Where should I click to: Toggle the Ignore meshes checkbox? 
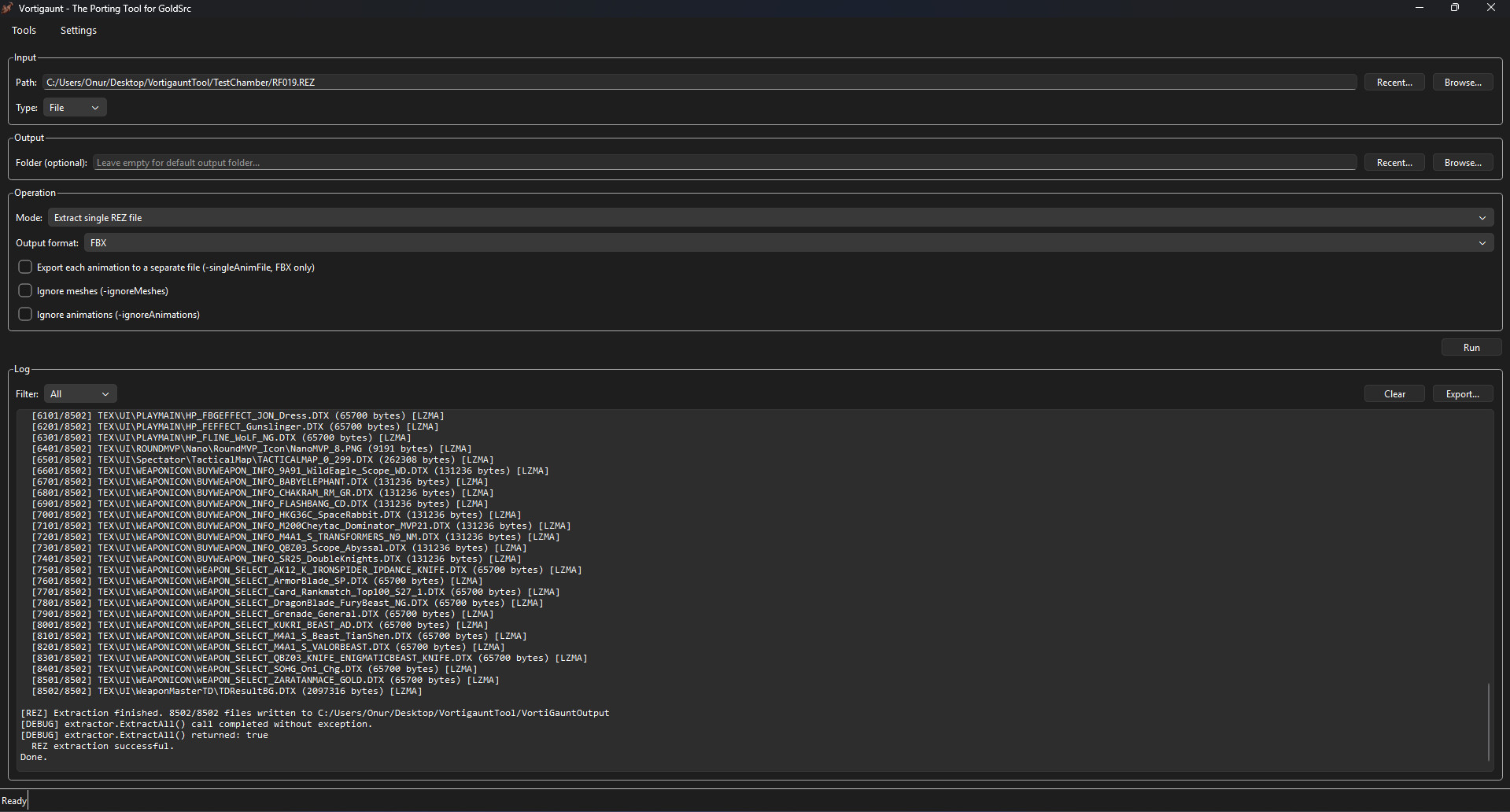coord(25,291)
